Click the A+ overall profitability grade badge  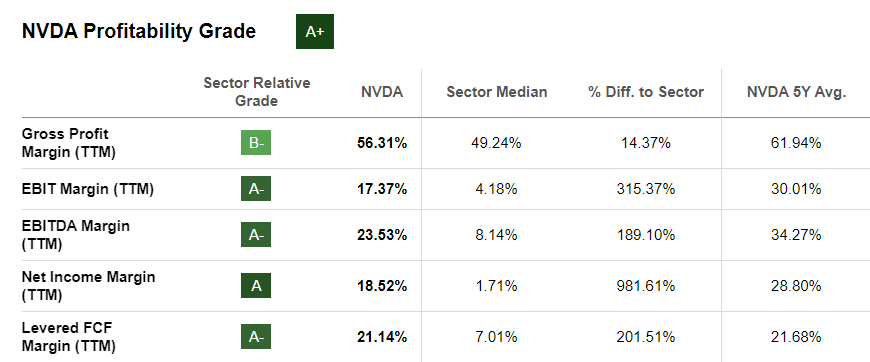pyautogui.click(x=315, y=32)
